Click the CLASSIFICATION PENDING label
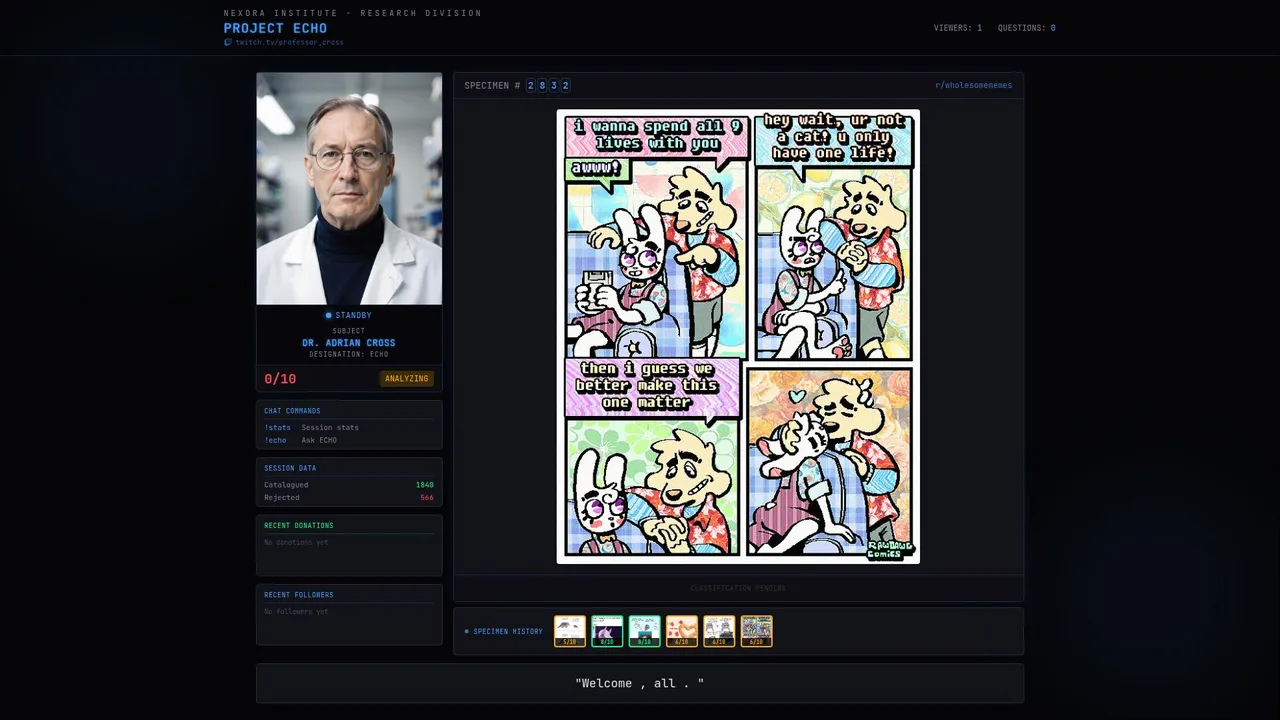The image size is (1280, 720). point(738,588)
